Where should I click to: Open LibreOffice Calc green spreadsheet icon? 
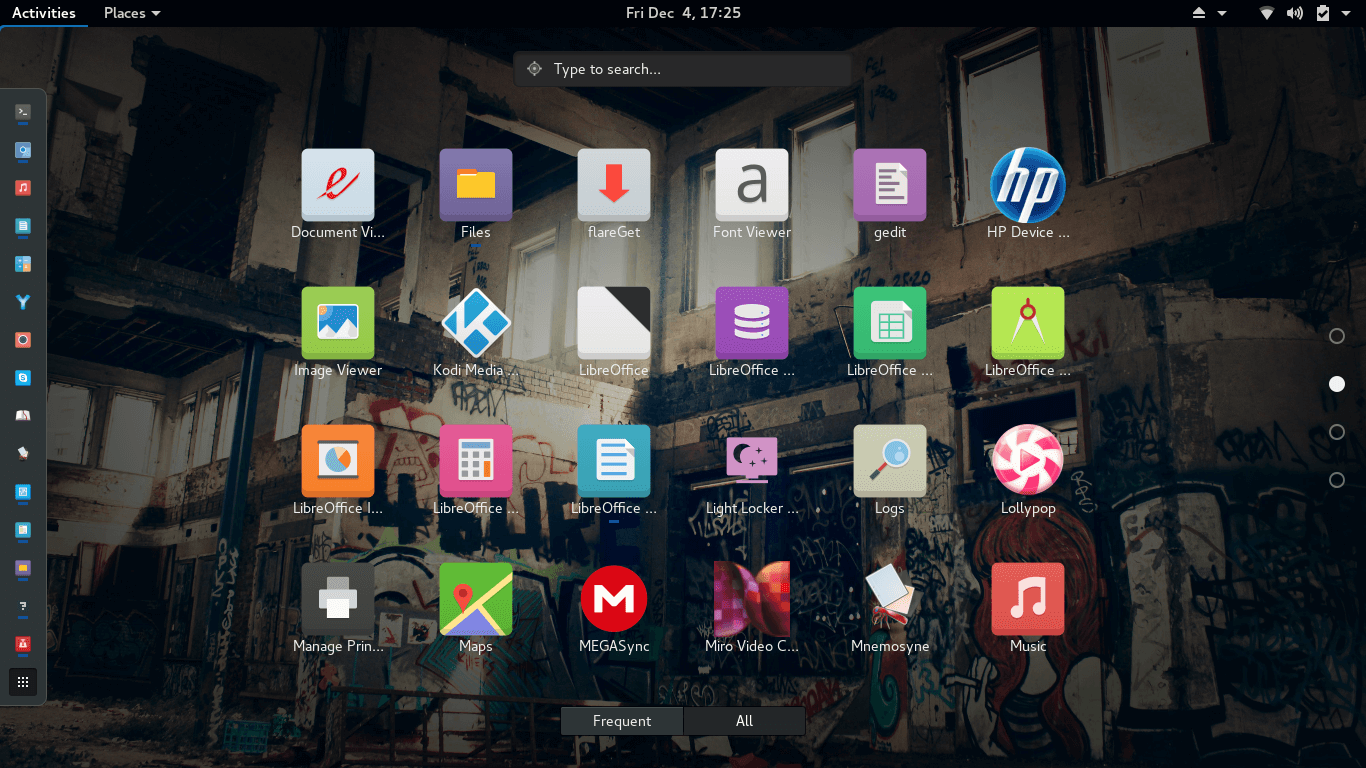[890, 324]
